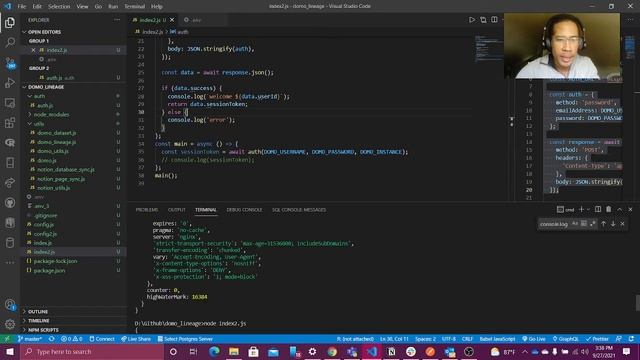
Task: Click the master branch status item
Action: pyautogui.click(x=30, y=339)
